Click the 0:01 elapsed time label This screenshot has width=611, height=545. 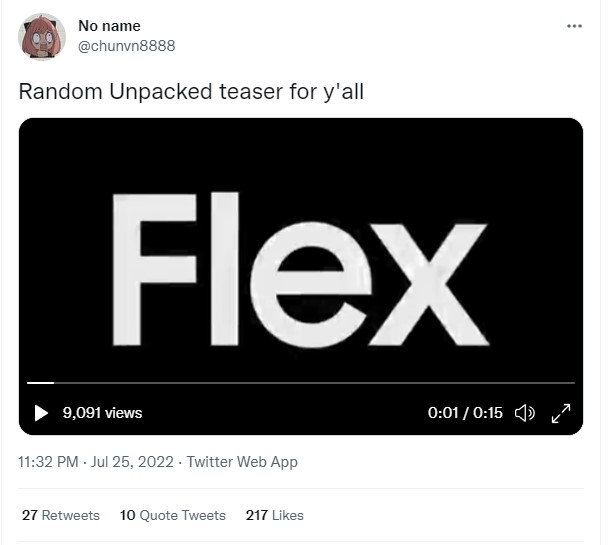pyautogui.click(x=442, y=413)
